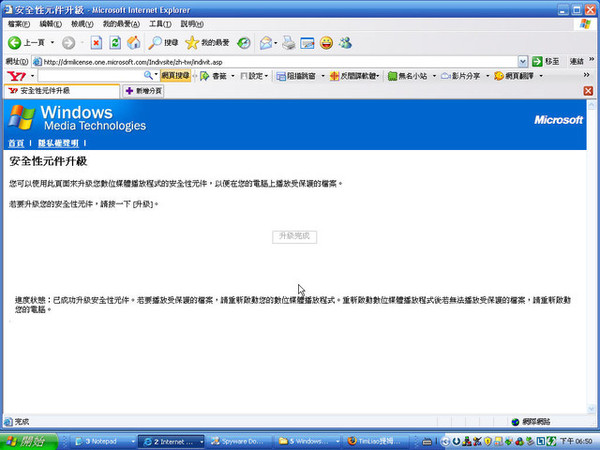600x450 pixels.
Task: Switch to Notepad group in taskbar
Action: tap(104, 441)
